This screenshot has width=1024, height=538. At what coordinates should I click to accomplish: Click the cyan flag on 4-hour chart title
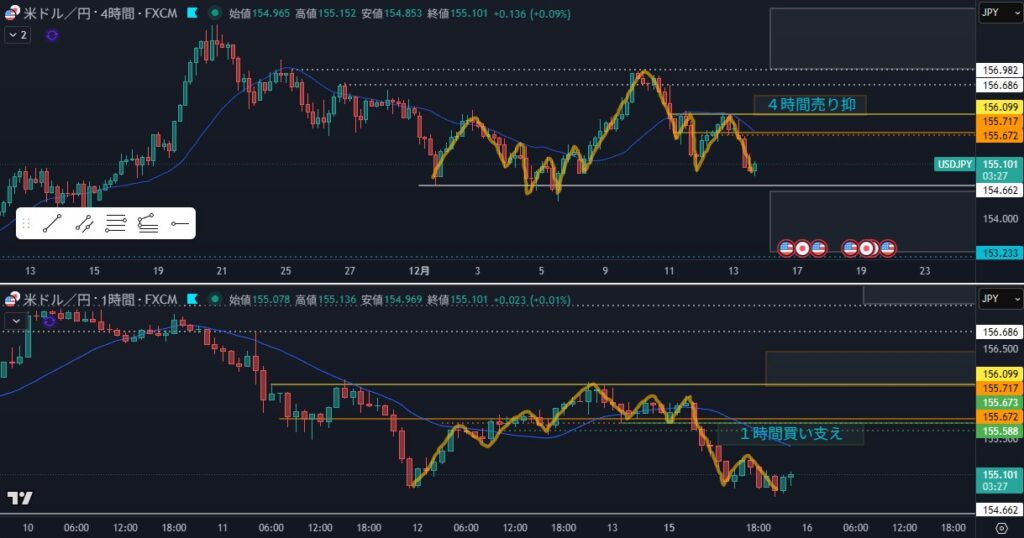click(x=191, y=15)
